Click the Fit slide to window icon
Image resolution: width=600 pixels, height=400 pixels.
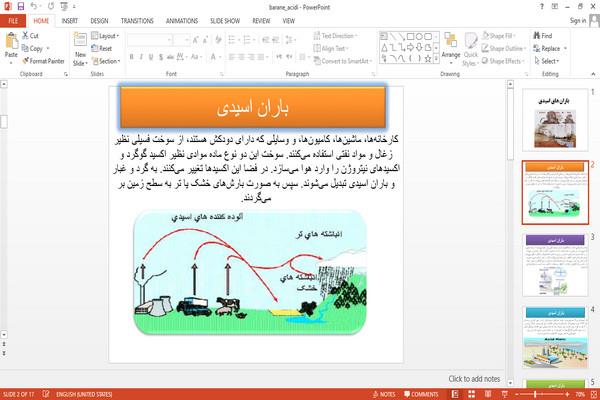pos(593,394)
